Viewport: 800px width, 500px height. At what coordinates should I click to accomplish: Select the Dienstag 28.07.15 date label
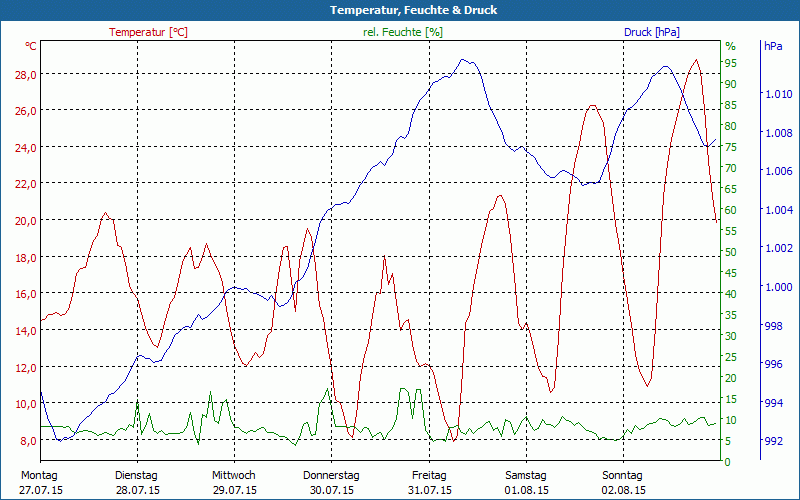click(x=137, y=482)
